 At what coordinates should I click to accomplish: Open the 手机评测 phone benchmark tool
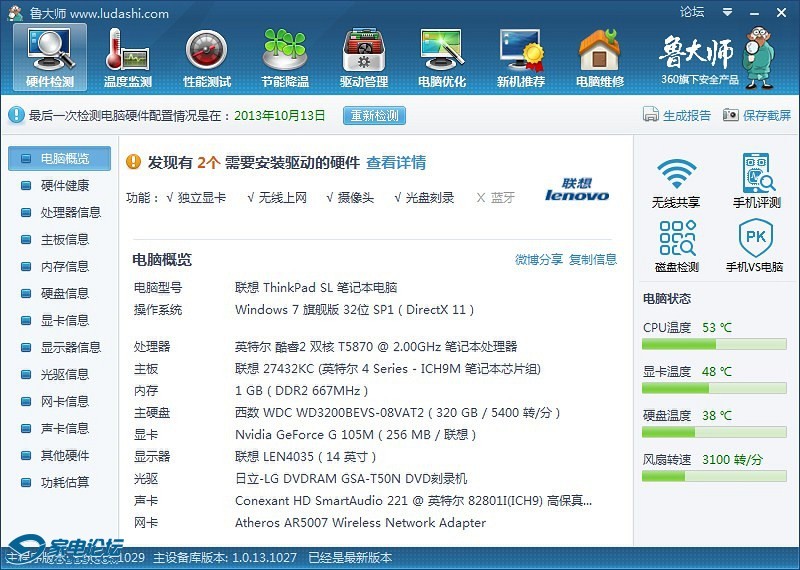tap(757, 182)
